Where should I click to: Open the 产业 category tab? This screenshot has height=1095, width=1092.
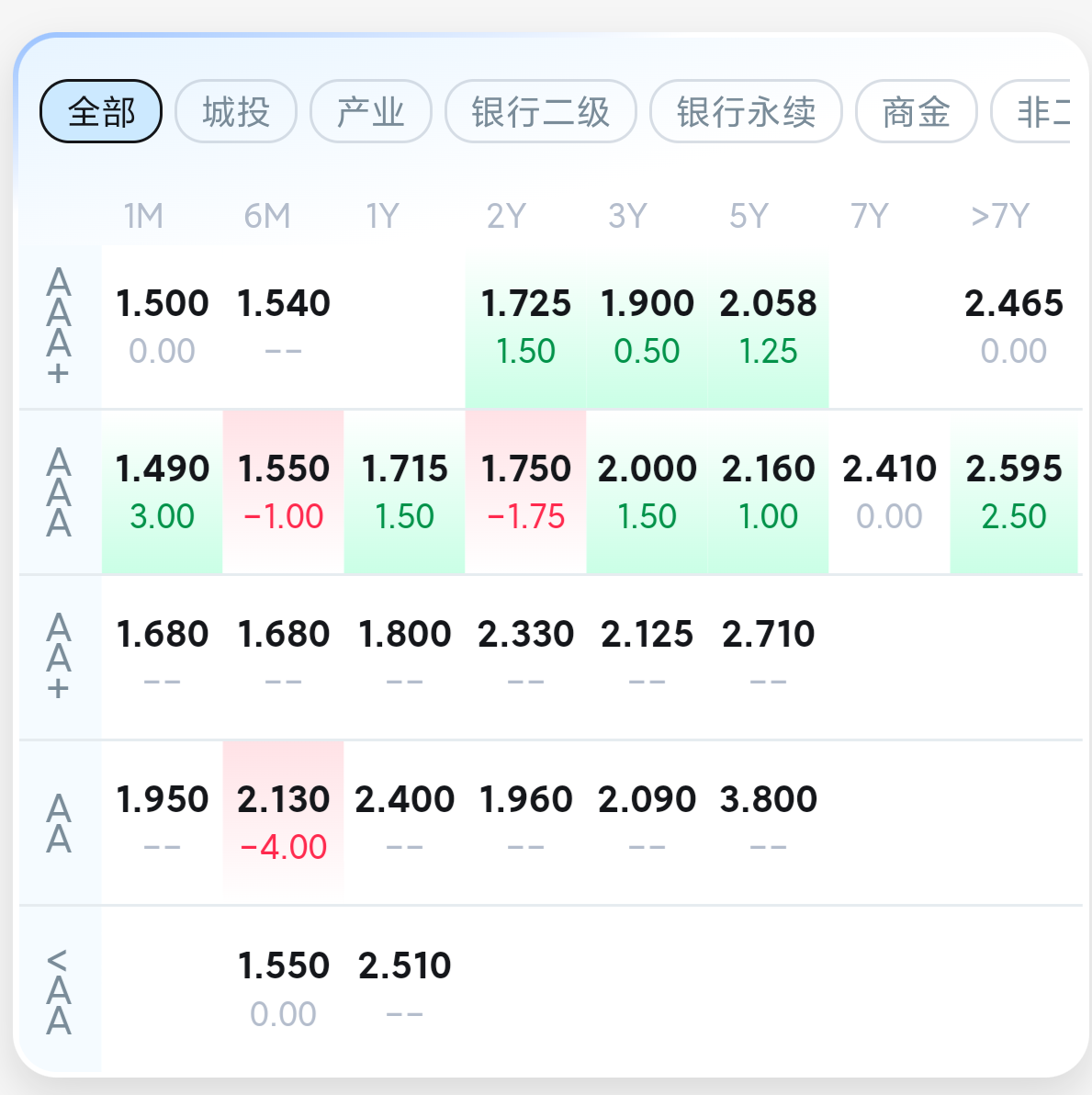coord(371,112)
